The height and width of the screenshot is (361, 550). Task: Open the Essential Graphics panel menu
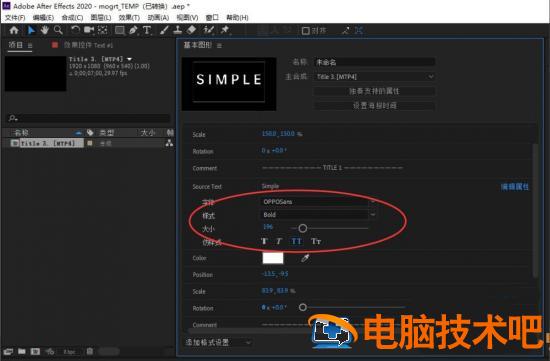[x=219, y=46]
